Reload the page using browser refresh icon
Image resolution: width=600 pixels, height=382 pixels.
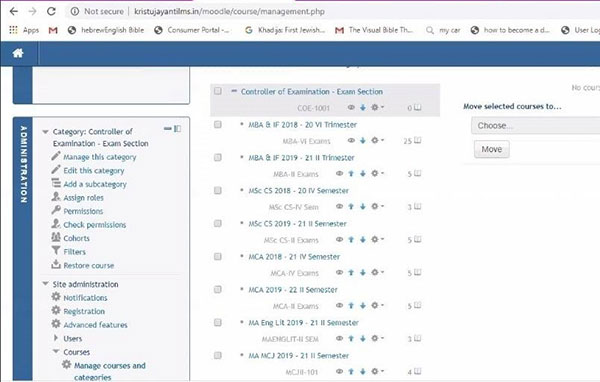click(51, 11)
